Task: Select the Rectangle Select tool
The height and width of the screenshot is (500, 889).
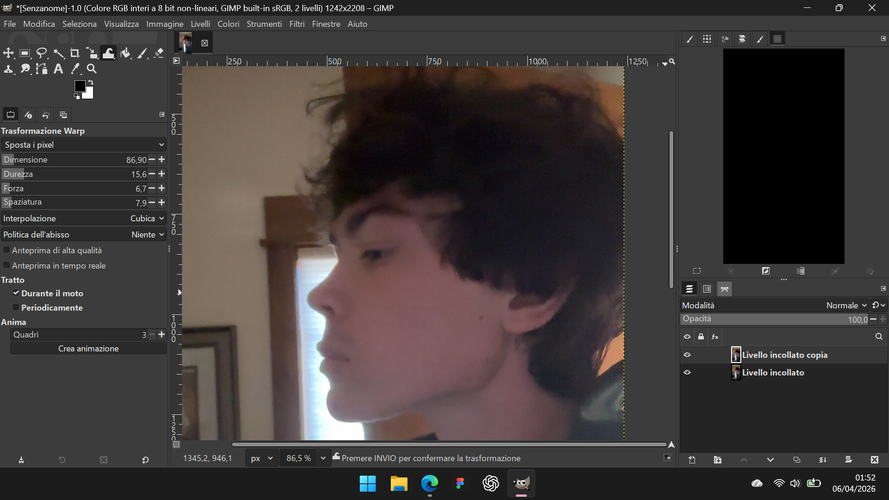Action: 24,53
